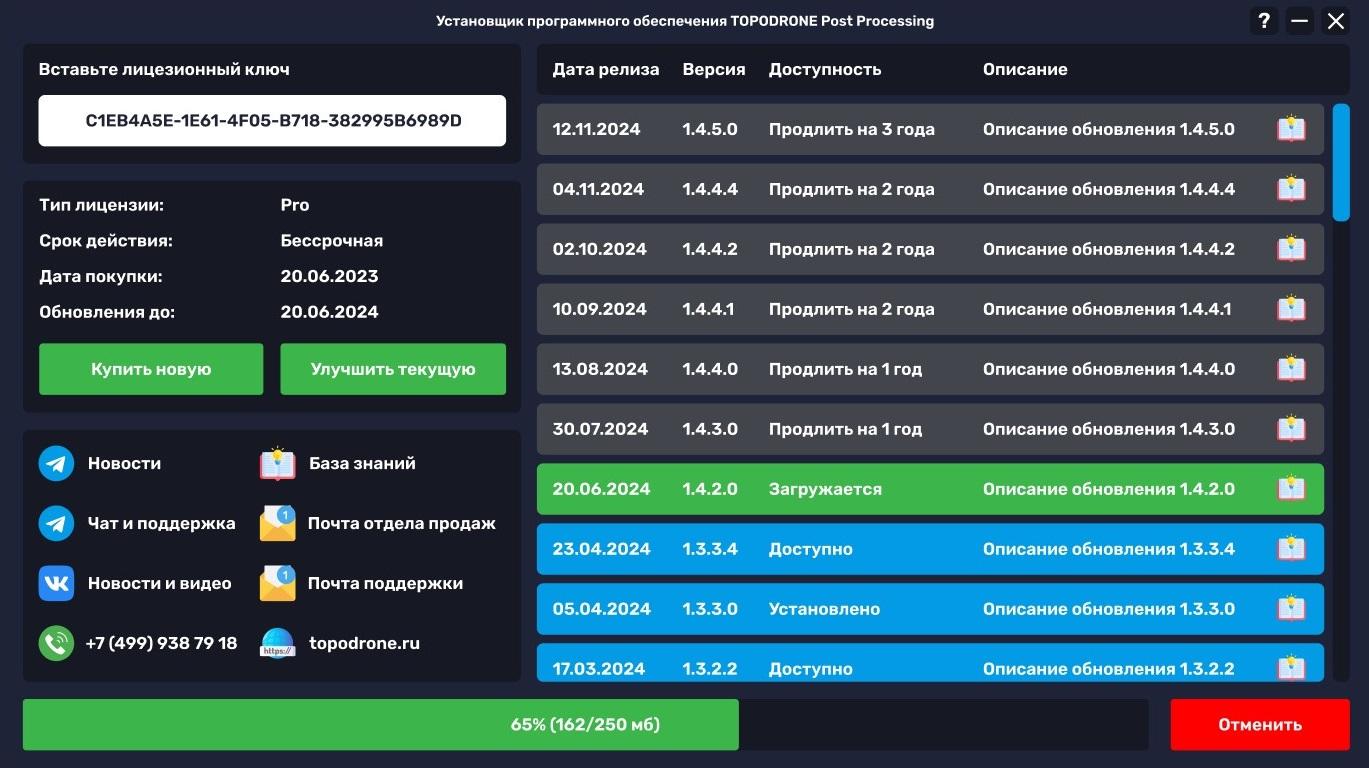Click the updates-until date 20.06.2024

coord(329,312)
